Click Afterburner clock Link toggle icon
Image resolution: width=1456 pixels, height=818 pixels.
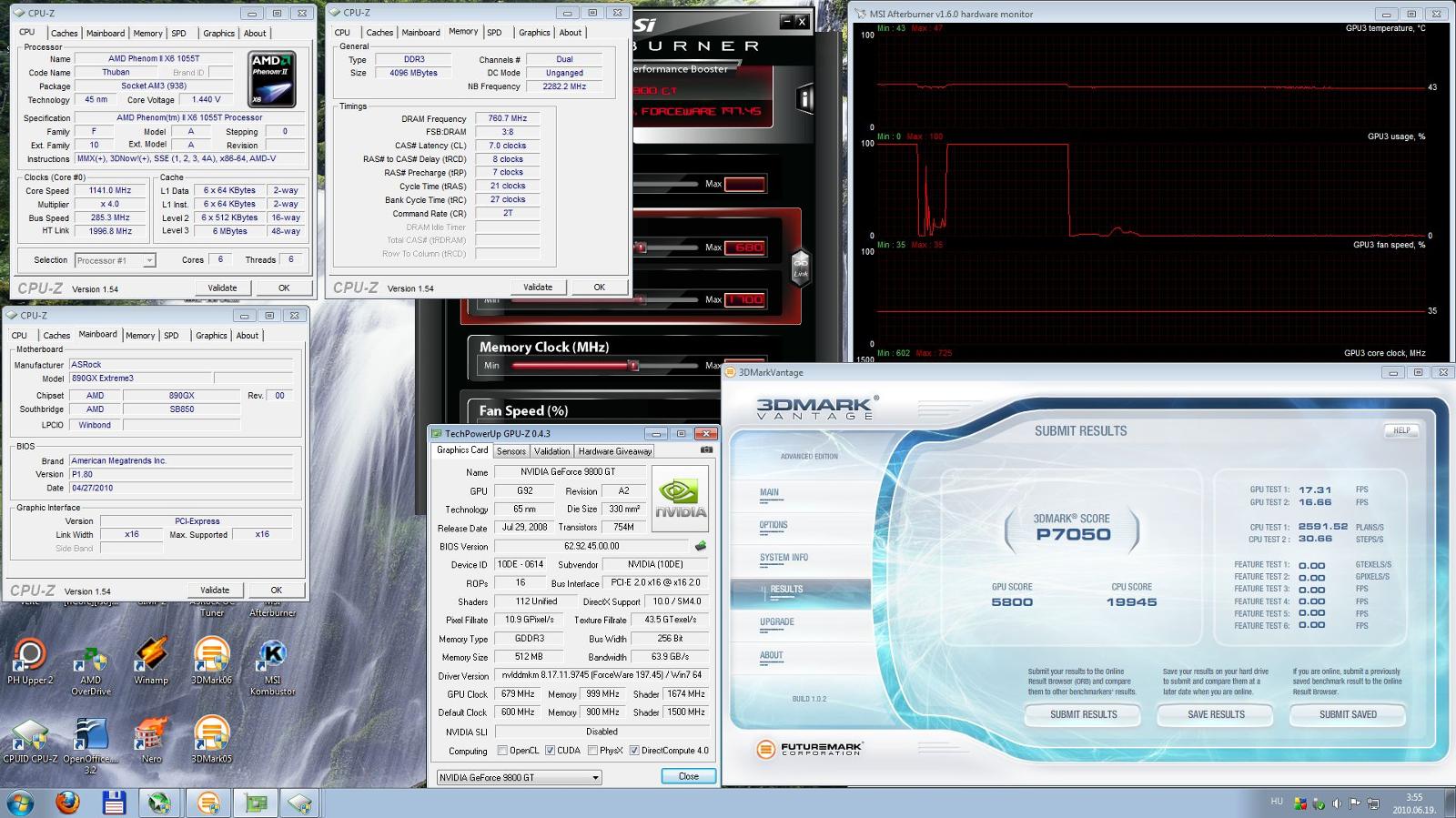point(800,267)
